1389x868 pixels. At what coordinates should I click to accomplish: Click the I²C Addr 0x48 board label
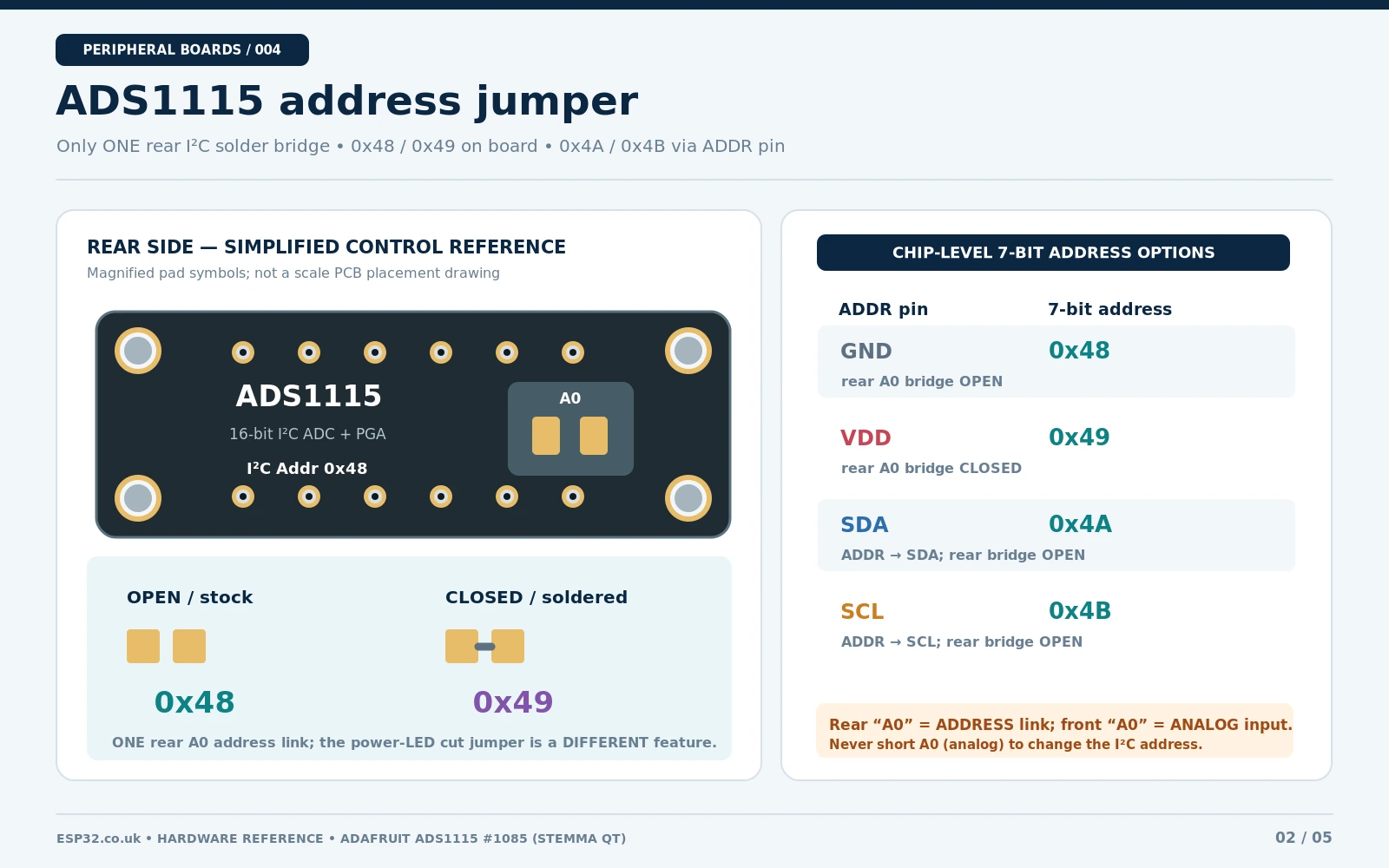(307, 469)
